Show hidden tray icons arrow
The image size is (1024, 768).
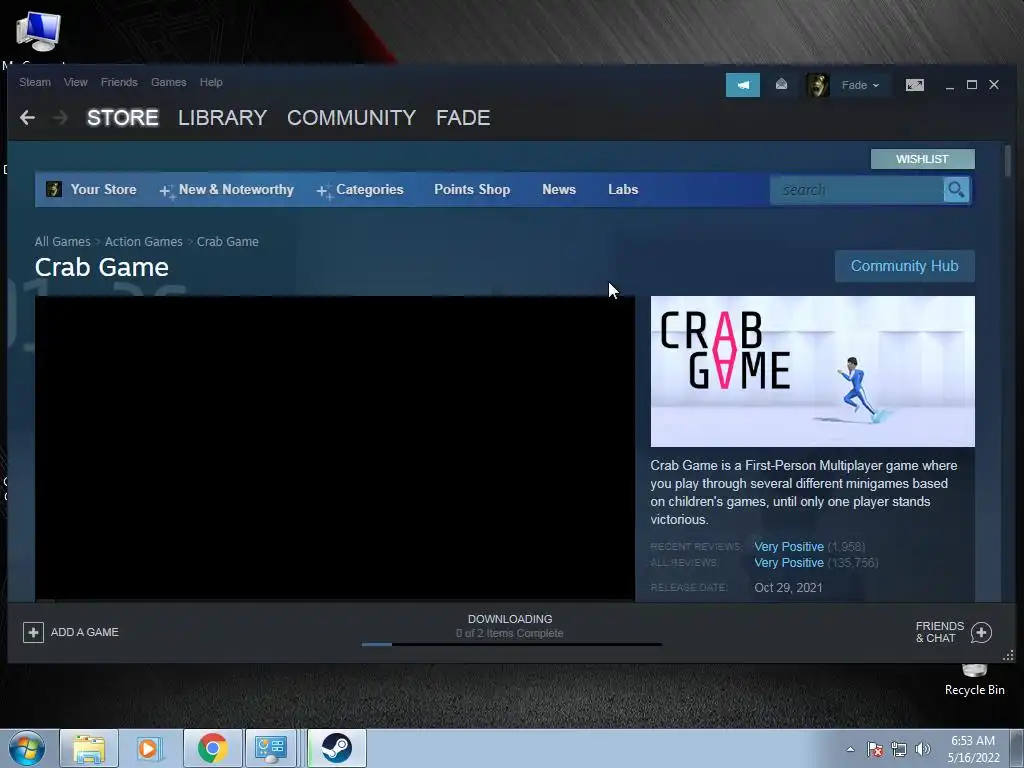click(x=850, y=749)
